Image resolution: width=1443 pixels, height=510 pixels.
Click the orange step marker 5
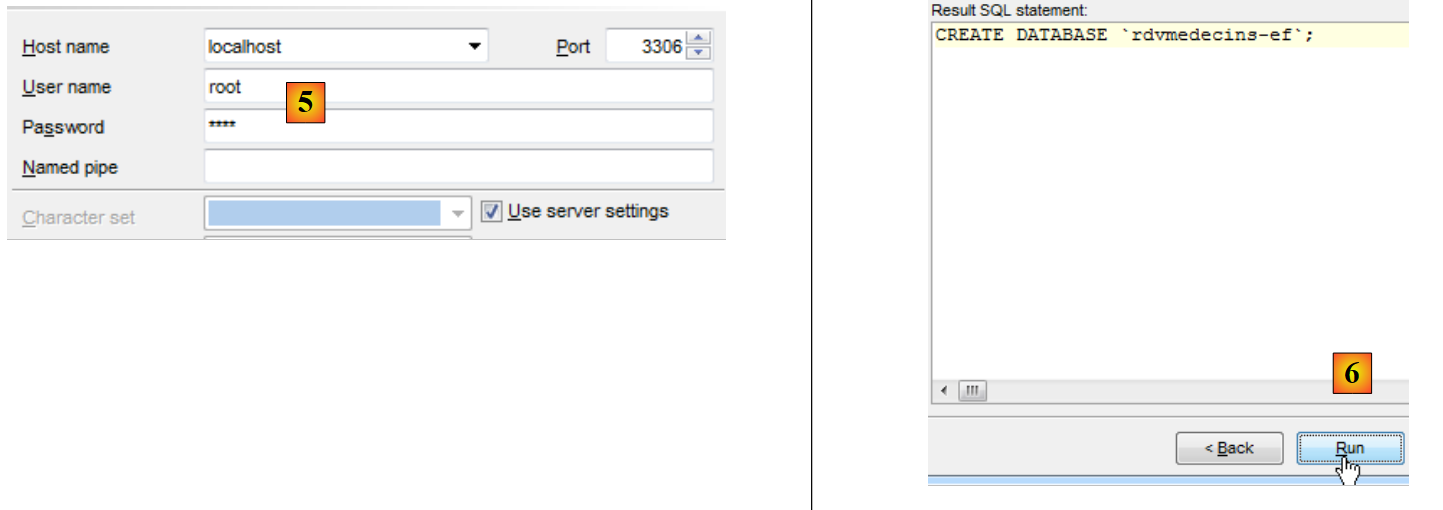[x=306, y=103]
